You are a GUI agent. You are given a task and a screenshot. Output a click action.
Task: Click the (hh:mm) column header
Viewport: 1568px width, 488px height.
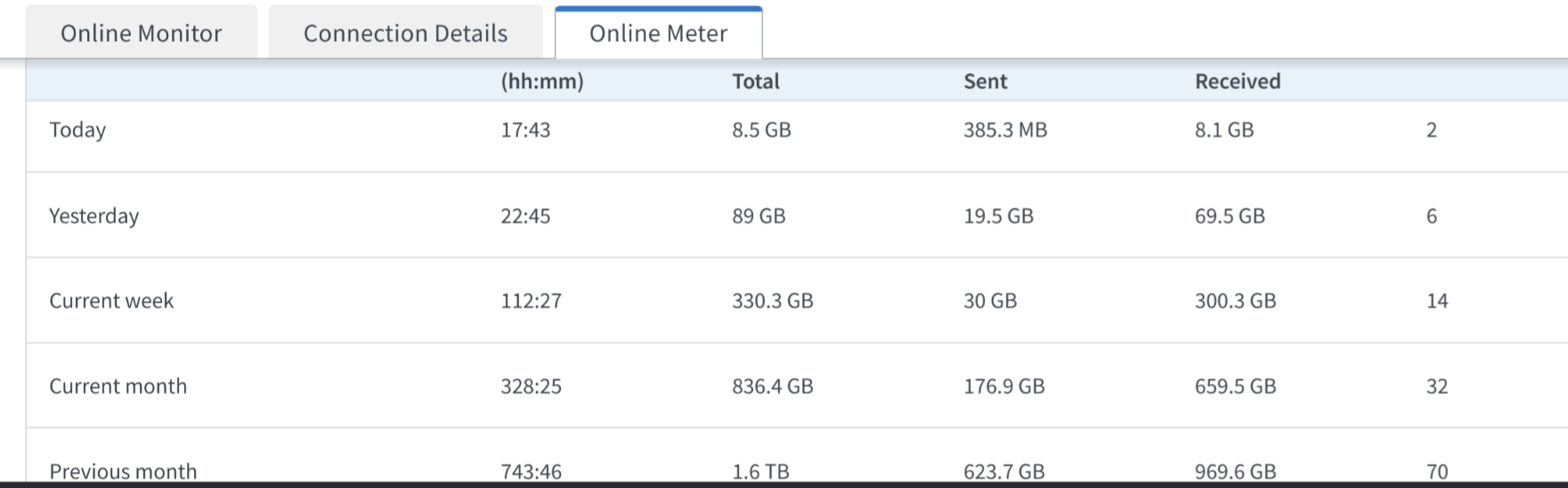point(541,81)
